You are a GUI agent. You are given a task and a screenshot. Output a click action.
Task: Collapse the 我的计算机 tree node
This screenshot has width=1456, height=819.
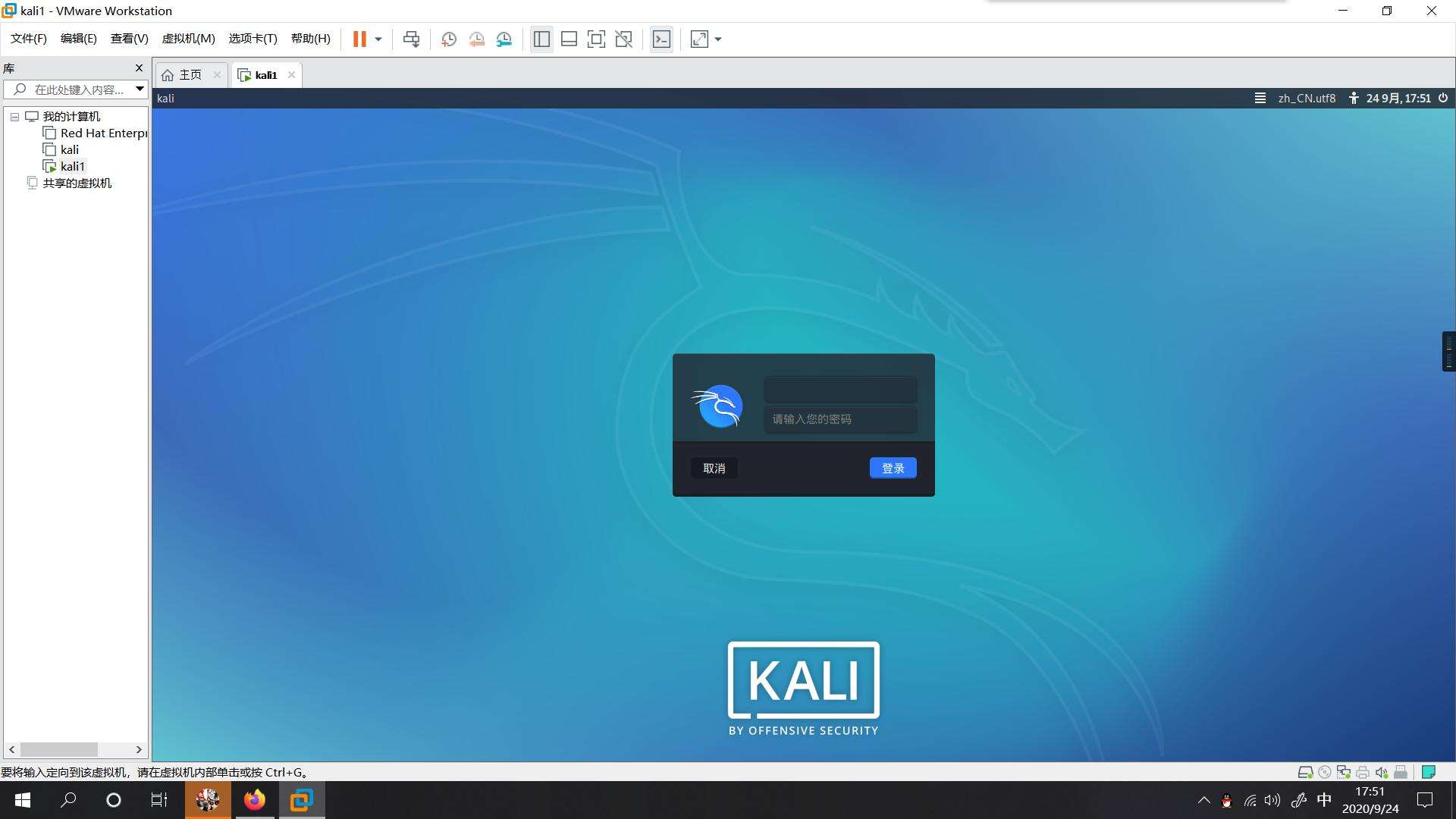tap(14, 117)
